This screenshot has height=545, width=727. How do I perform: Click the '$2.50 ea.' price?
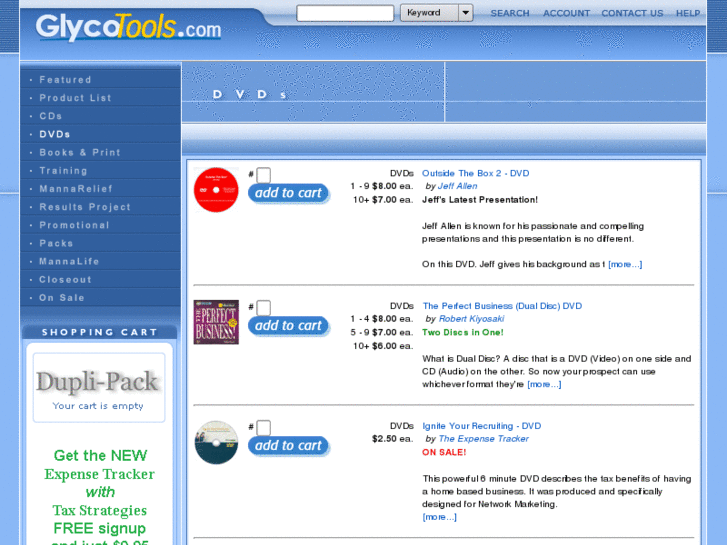392,439
